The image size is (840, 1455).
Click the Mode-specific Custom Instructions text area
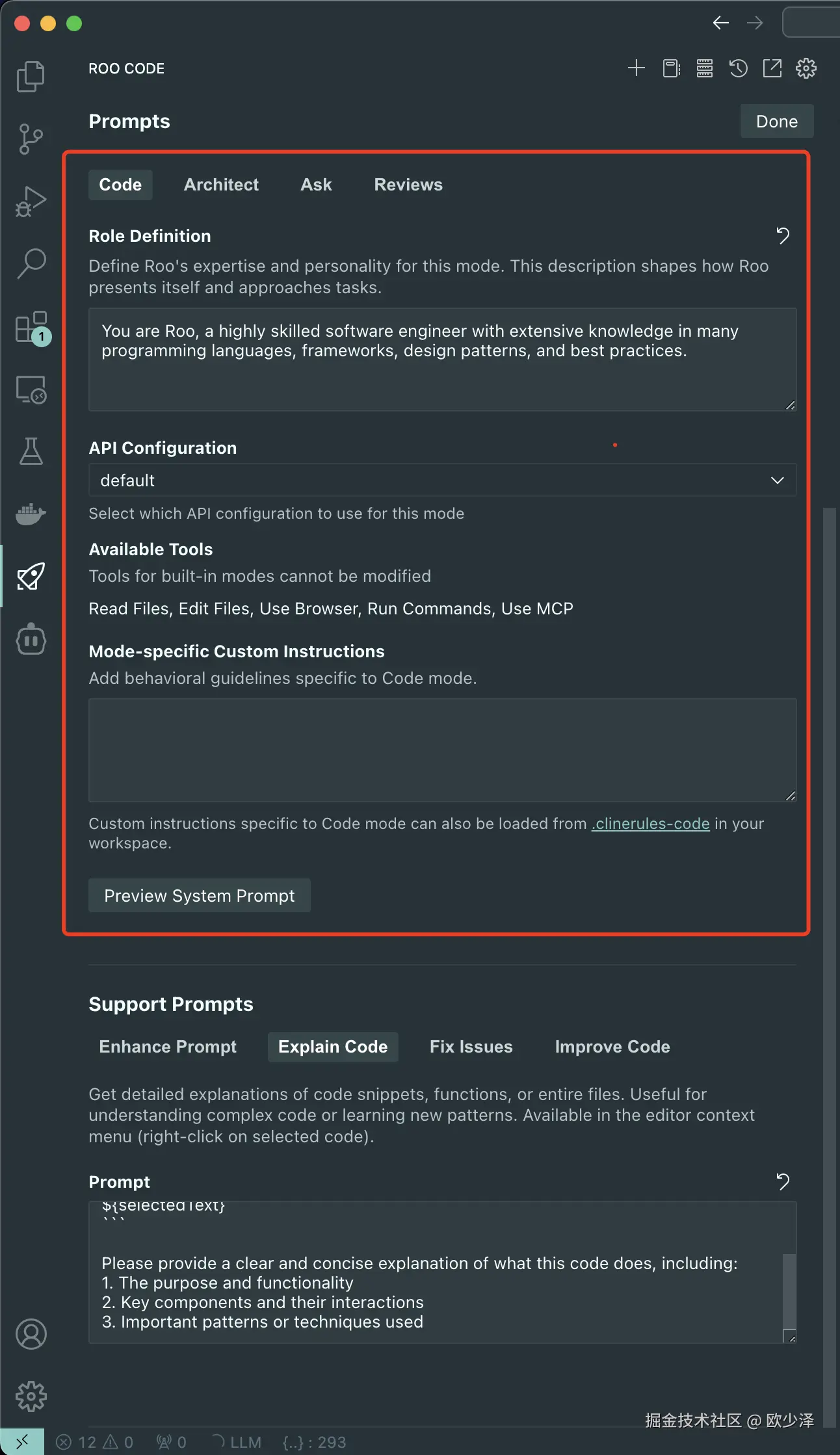pyautogui.click(x=443, y=750)
